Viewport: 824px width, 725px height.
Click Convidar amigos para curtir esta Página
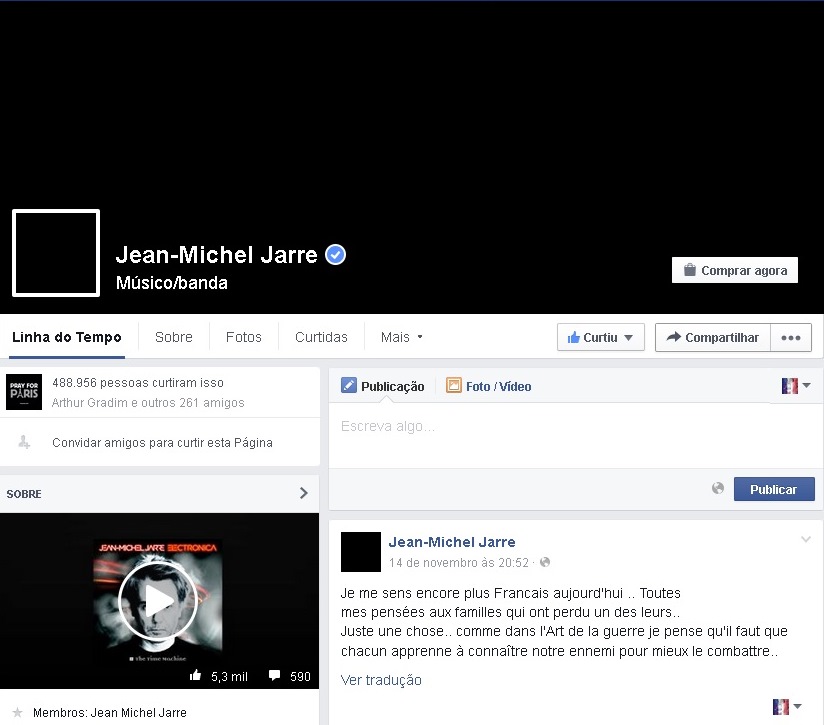[x=162, y=442]
